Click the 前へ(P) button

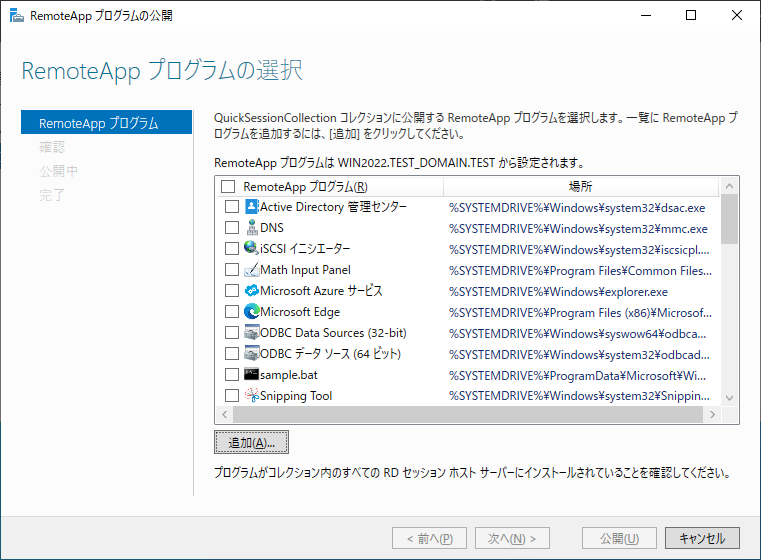click(430, 538)
